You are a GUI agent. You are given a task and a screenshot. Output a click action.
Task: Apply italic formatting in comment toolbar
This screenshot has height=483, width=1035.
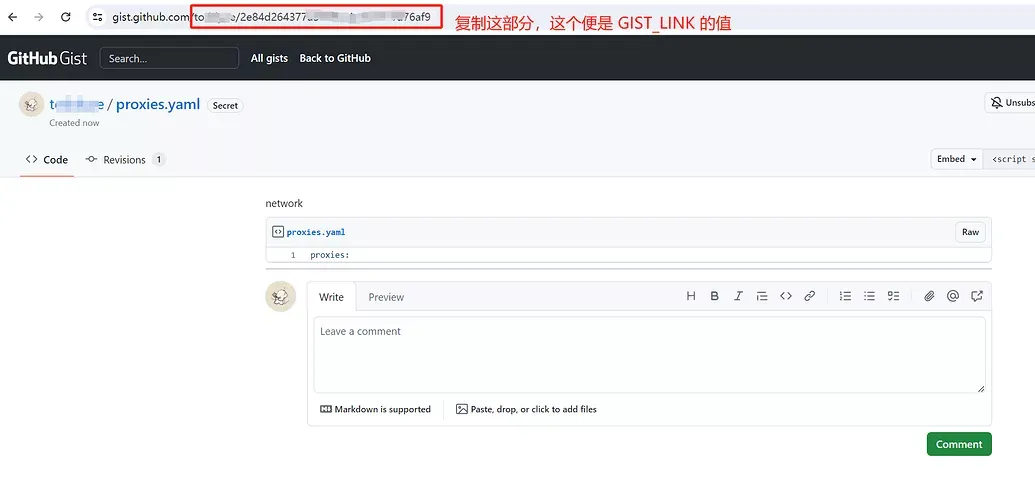pyautogui.click(x=738, y=296)
